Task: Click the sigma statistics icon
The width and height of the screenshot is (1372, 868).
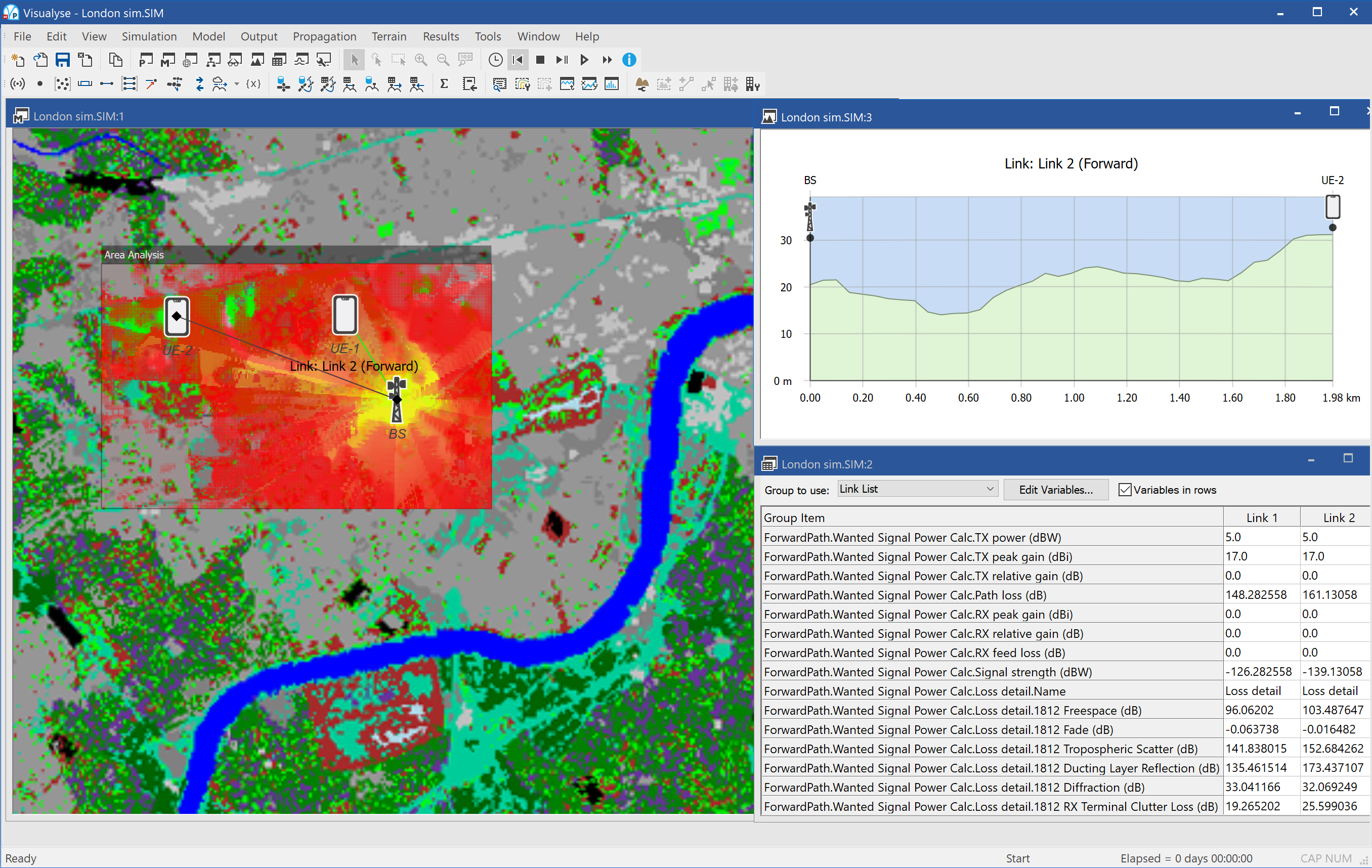Action: (x=444, y=84)
